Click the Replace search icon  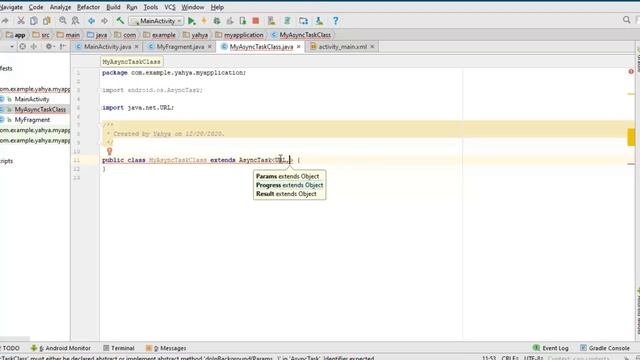(x=76, y=21)
